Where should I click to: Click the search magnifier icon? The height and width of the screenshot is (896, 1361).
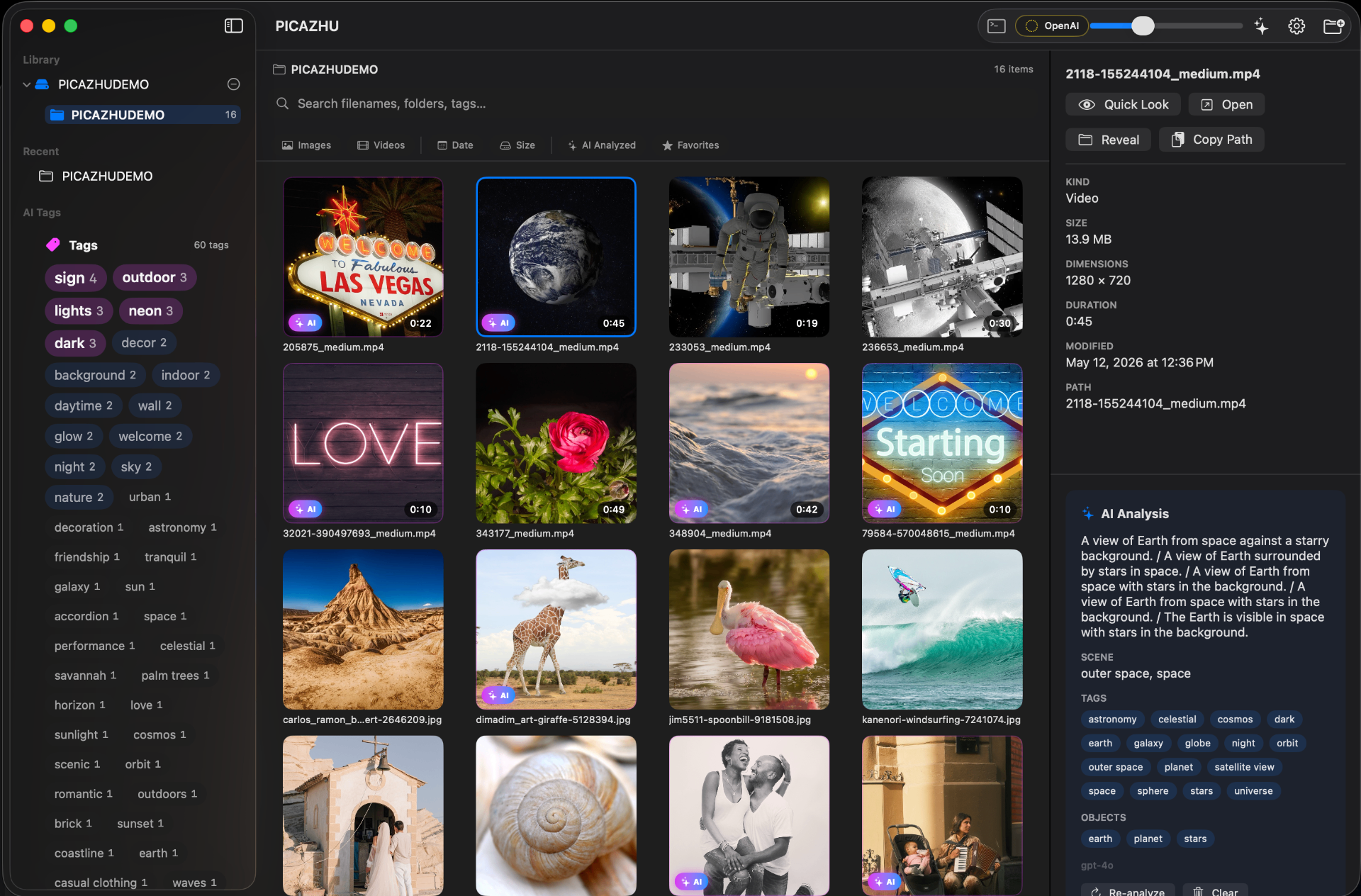click(282, 103)
